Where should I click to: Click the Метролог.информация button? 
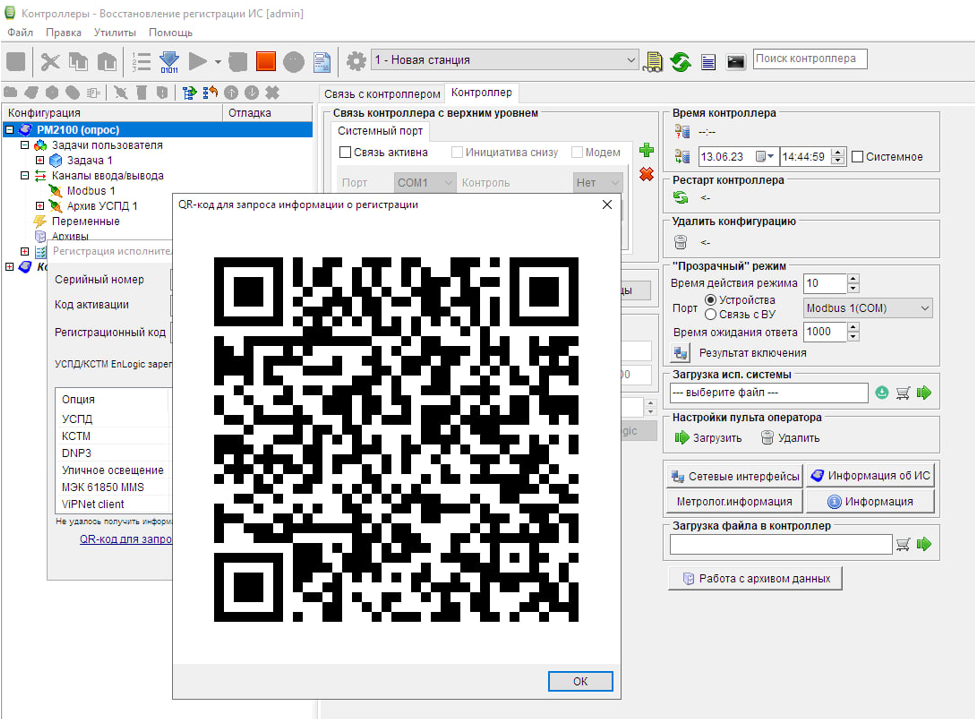coord(735,501)
